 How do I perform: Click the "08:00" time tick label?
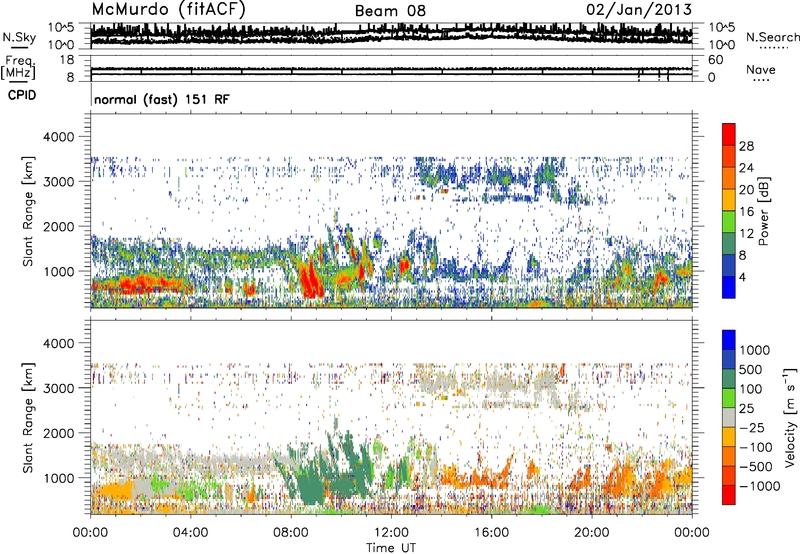(291, 533)
